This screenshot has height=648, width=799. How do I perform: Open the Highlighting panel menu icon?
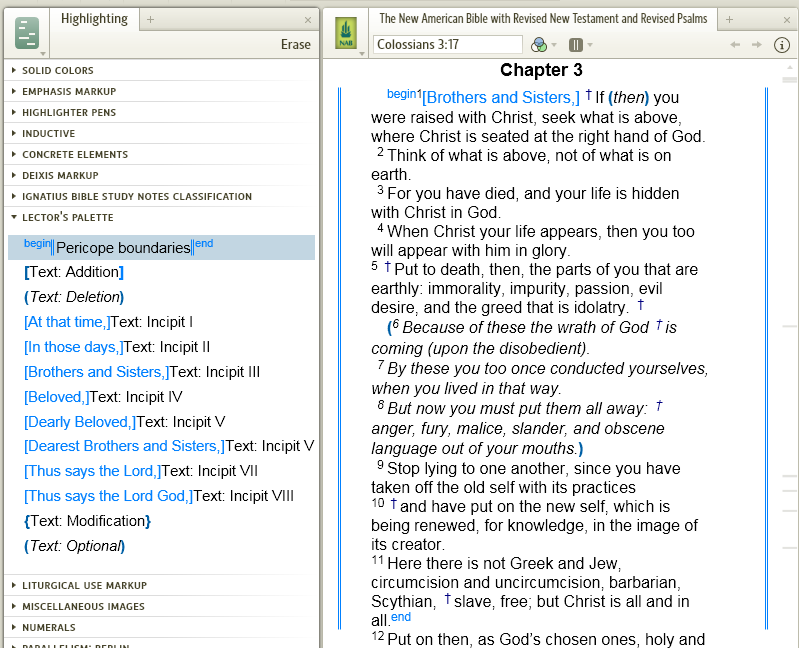[x=27, y=34]
